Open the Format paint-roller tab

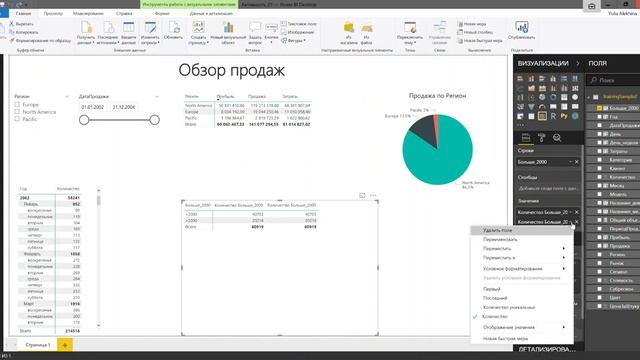[x=542, y=138]
